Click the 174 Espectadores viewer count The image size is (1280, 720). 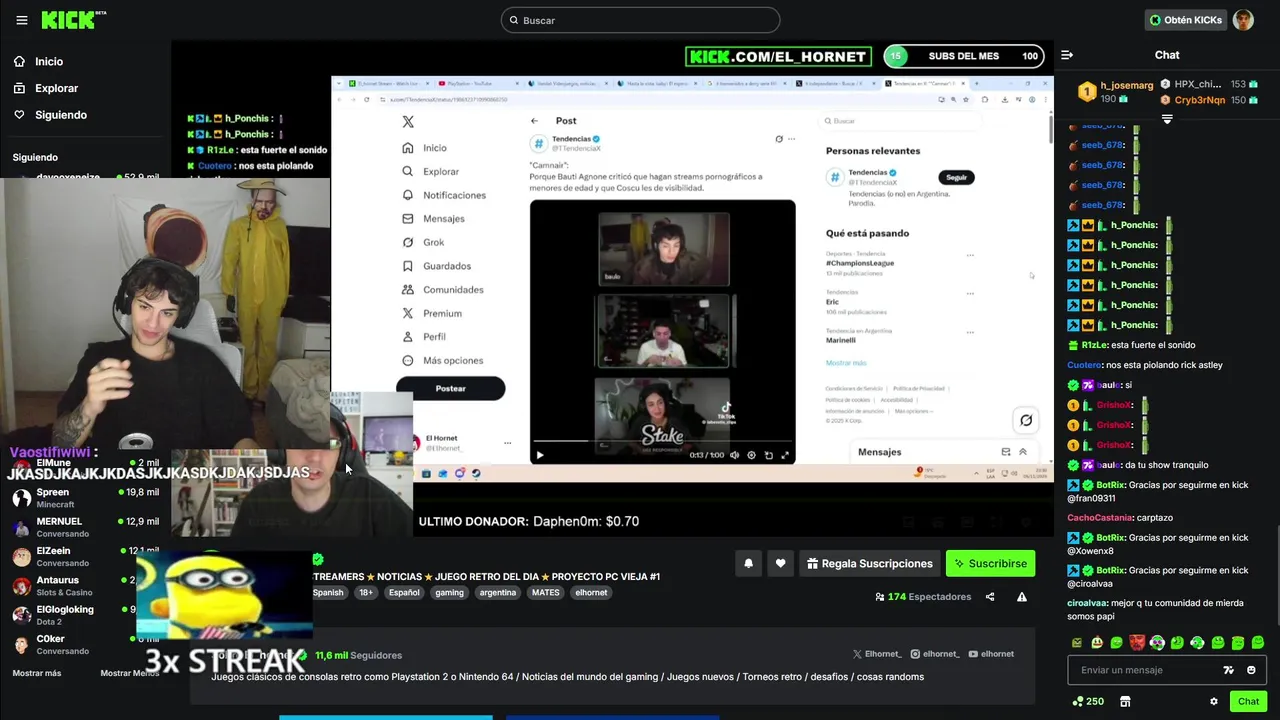click(x=923, y=597)
